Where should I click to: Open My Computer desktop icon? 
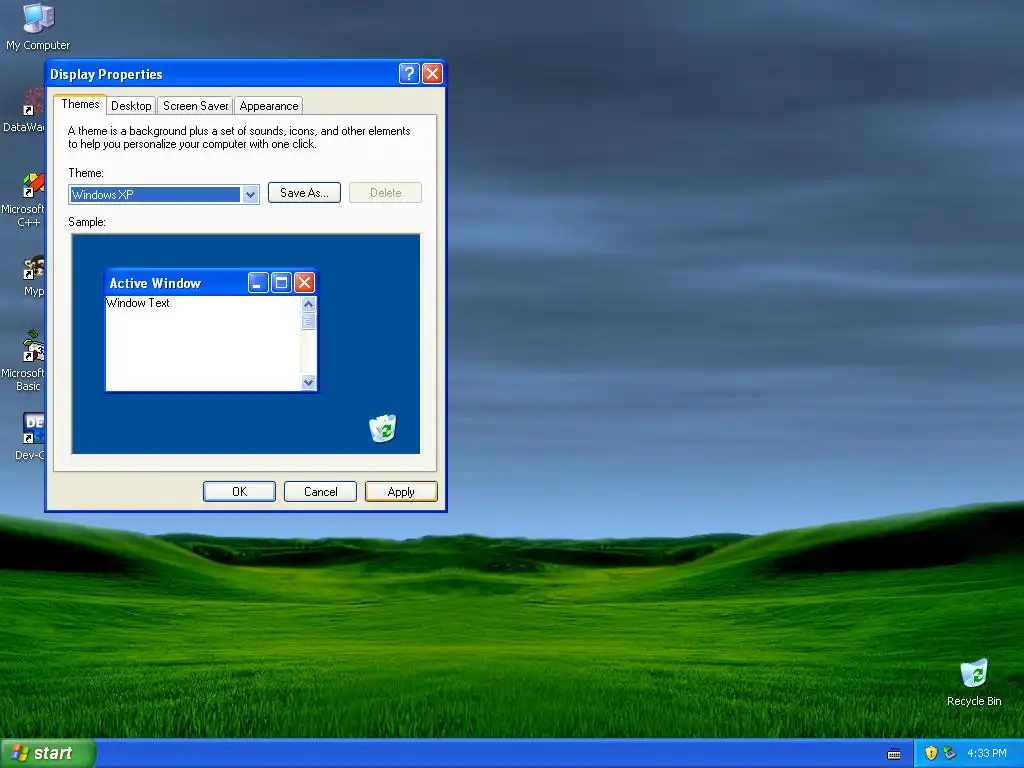pos(38,26)
